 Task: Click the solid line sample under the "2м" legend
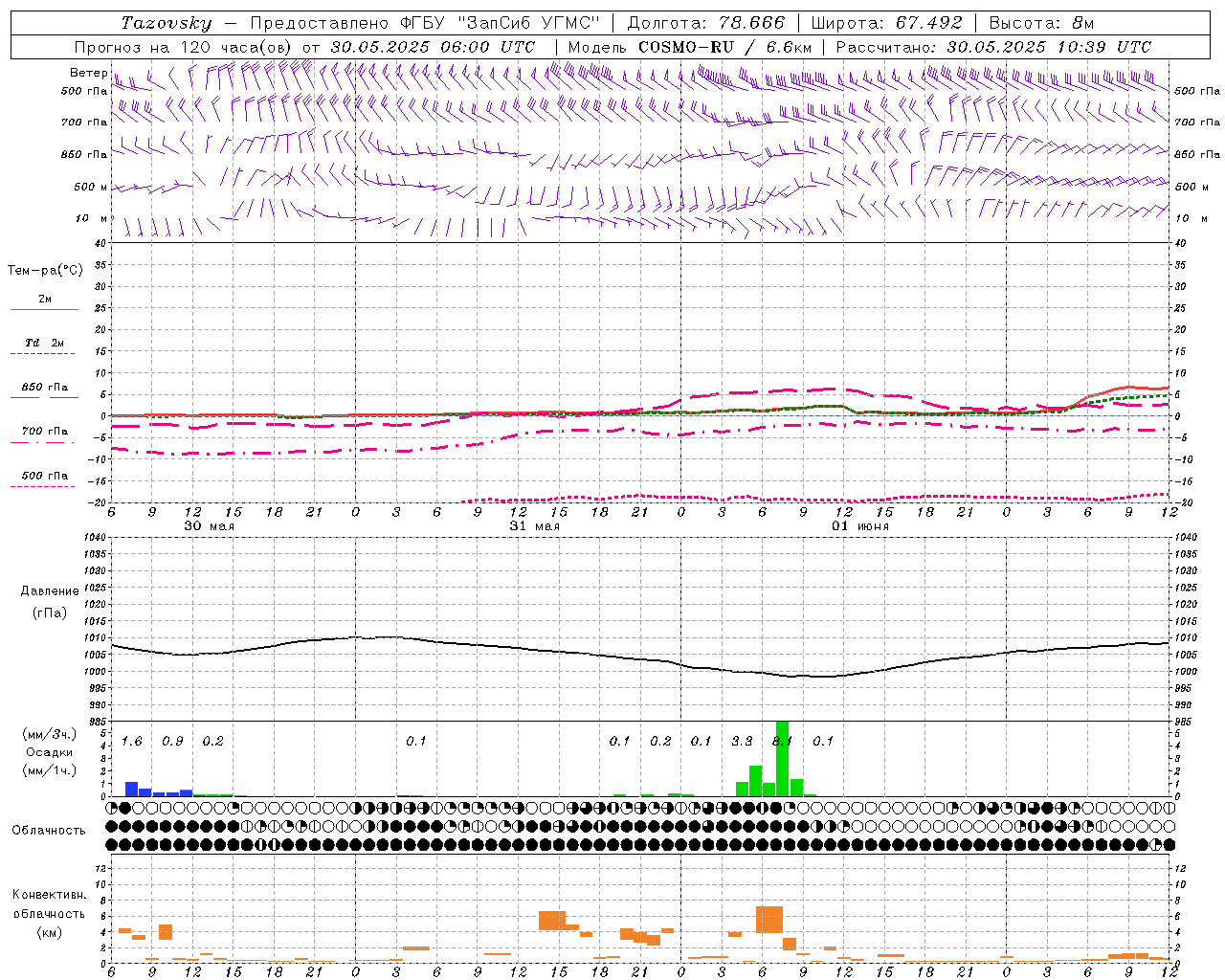coord(44,309)
